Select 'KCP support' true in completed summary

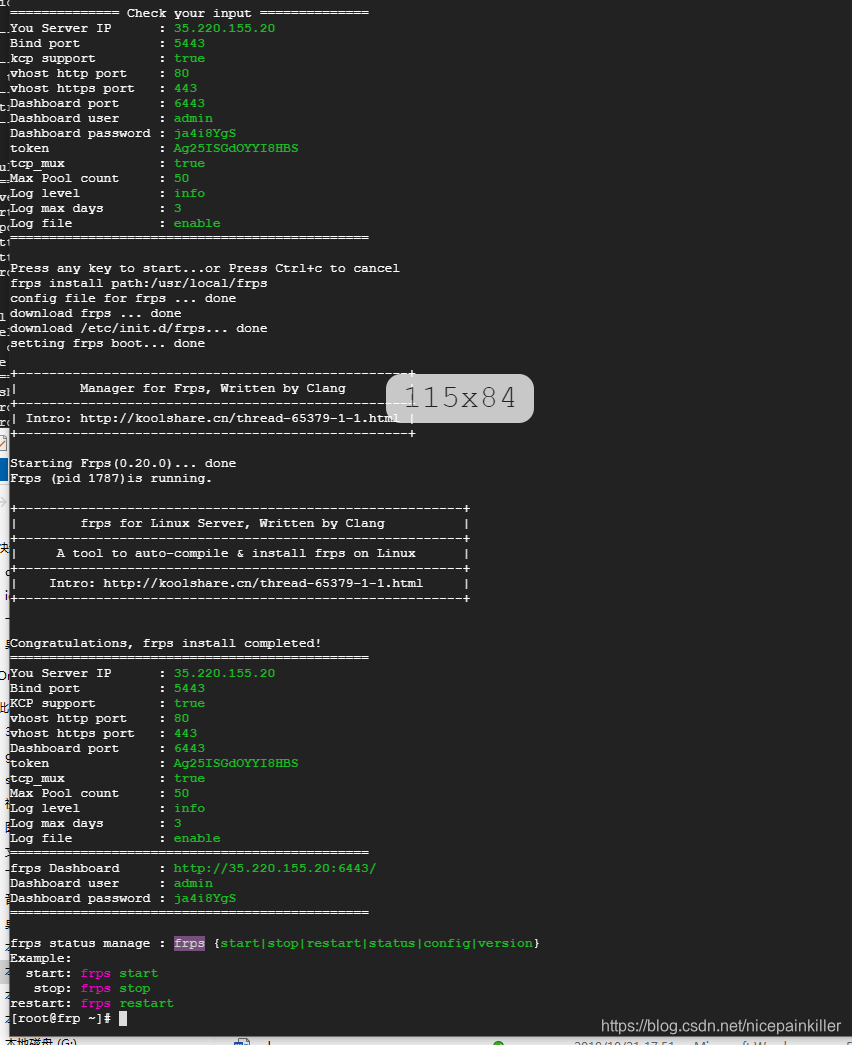(x=189, y=703)
